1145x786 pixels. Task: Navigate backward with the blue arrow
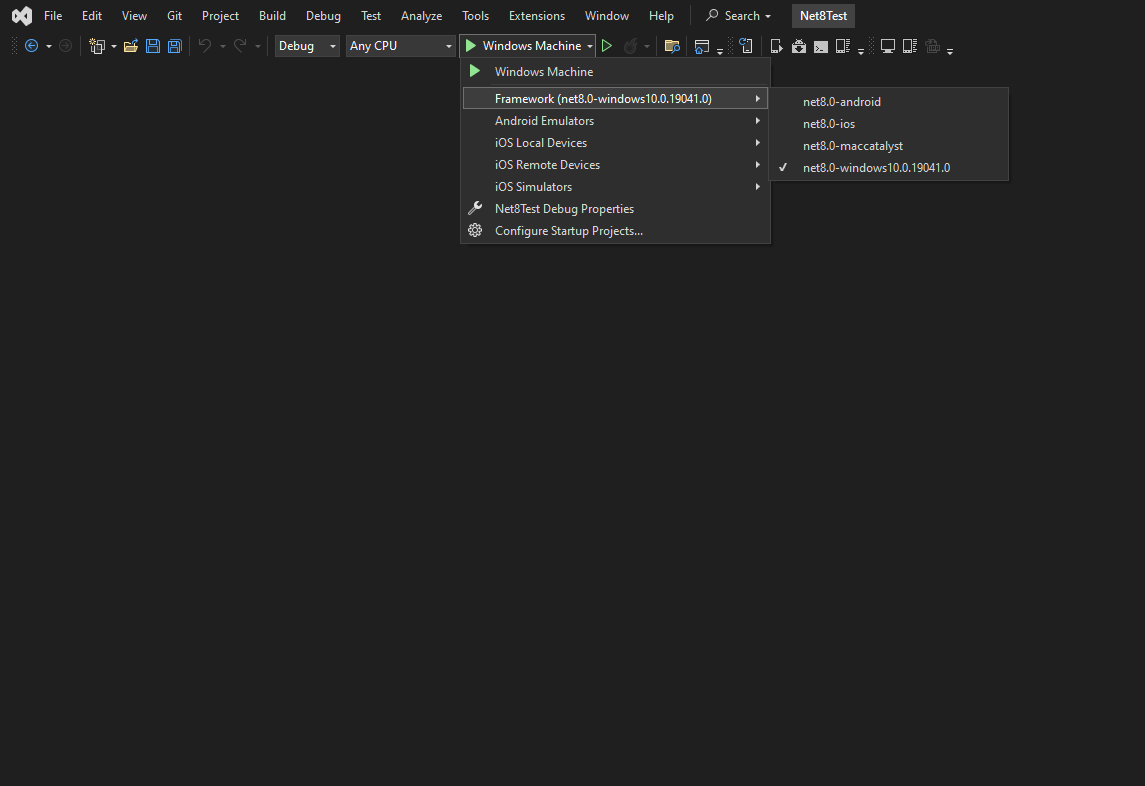[x=31, y=46]
